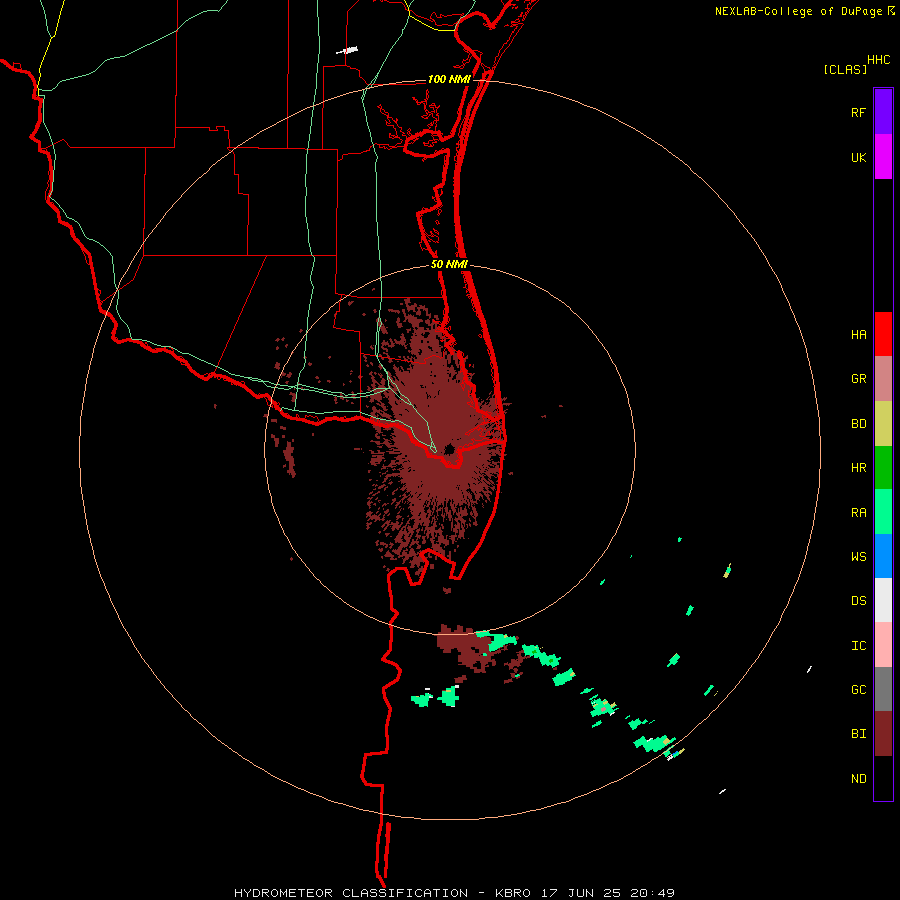The height and width of the screenshot is (900, 900).
Task: Select the GR pink-brown legend swatch
Action: [x=883, y=379]
